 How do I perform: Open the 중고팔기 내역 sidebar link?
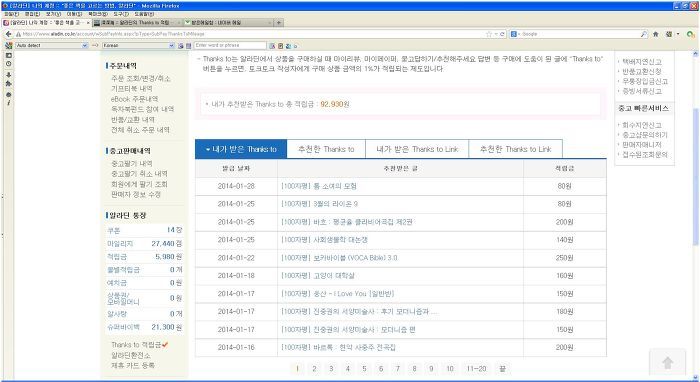132,164
